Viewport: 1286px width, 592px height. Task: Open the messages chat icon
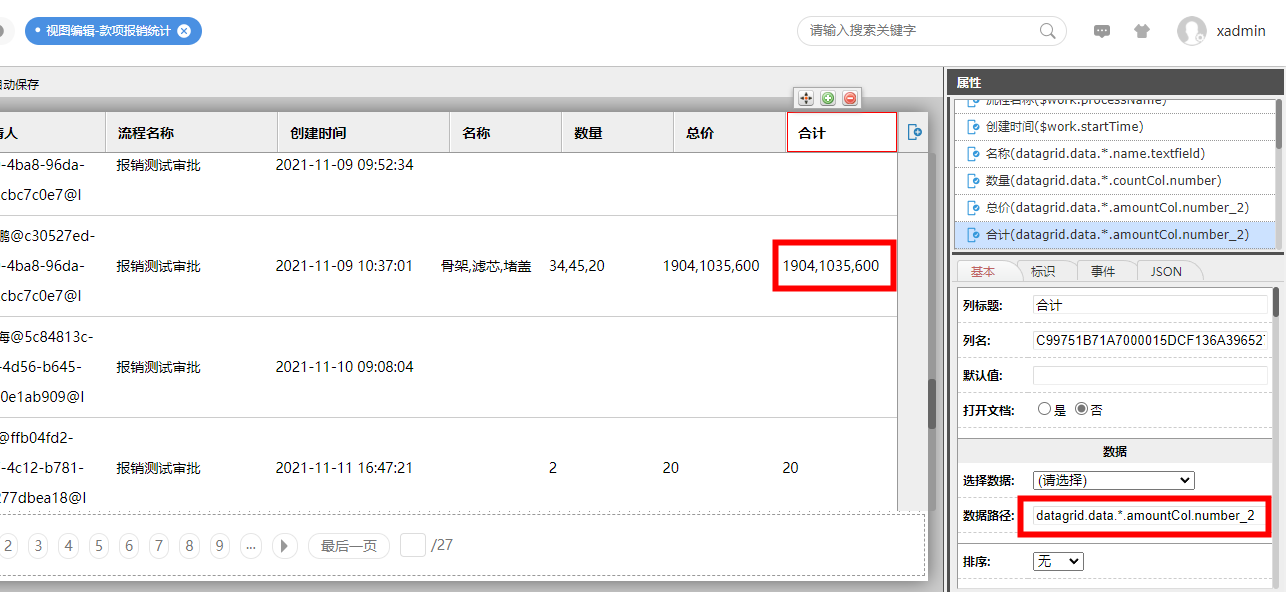(x=1102, y=31)
